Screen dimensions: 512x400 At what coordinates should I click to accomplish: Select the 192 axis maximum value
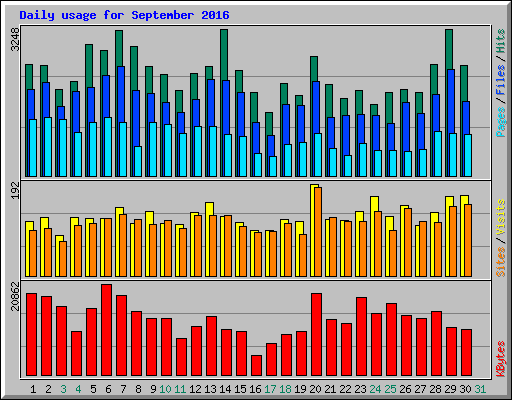[16, 190]
